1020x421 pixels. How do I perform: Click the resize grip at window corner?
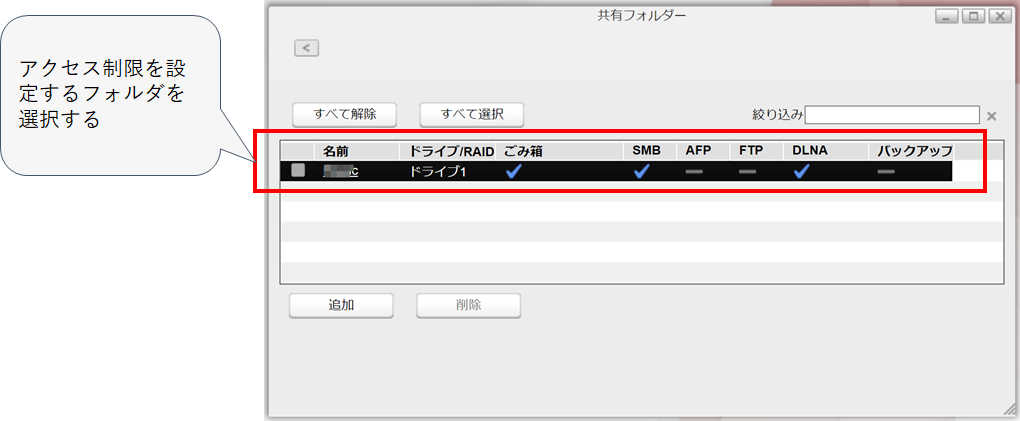[1008, 409]
